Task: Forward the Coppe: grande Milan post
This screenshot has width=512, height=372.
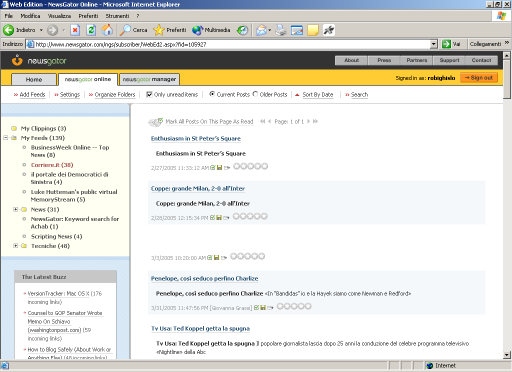Action: (226, 218)
